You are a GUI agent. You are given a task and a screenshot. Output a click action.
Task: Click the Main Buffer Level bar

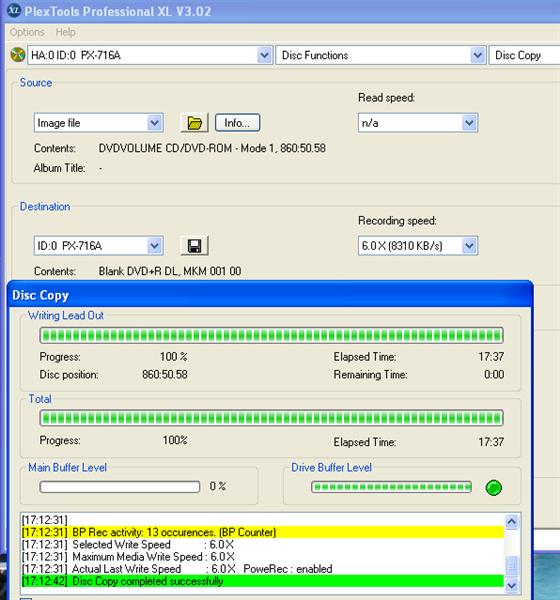coord(120,487)
